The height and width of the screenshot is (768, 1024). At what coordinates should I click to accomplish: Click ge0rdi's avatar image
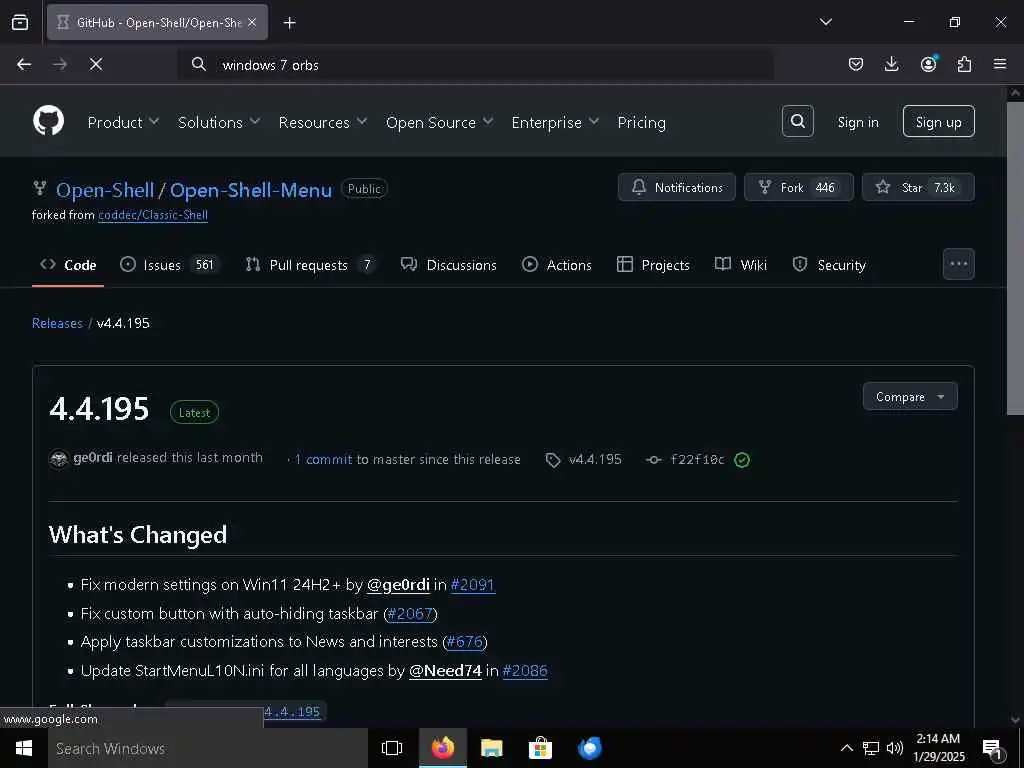pyautogui.click(x=59, y=458)
